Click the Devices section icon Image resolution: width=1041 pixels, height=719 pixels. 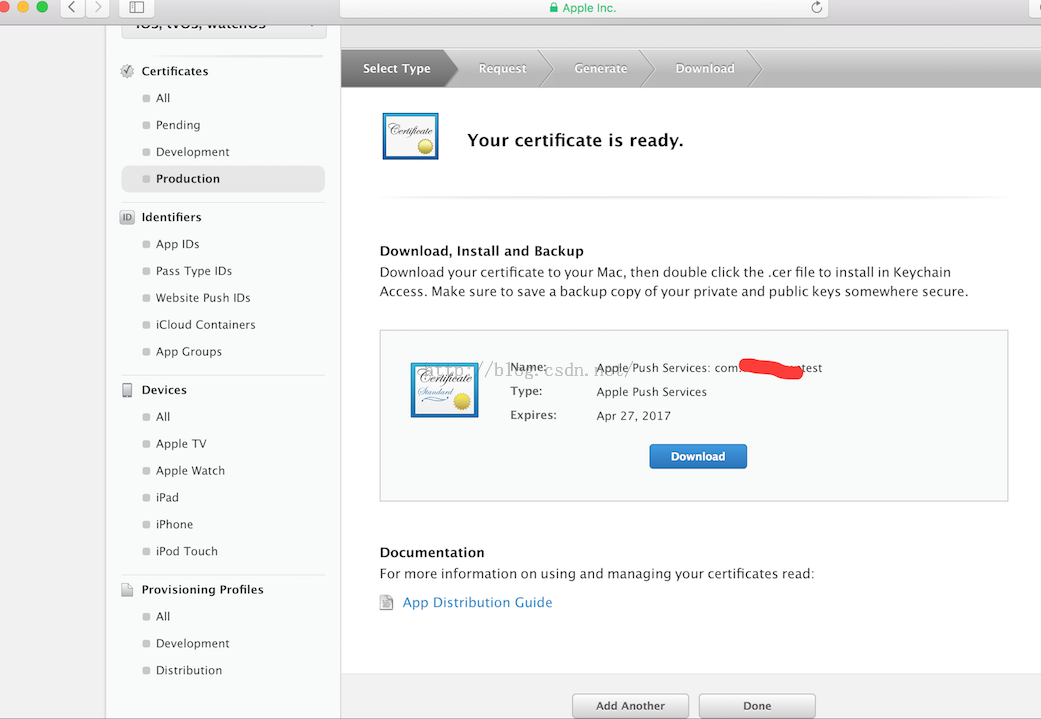click(x=127, y=390)
